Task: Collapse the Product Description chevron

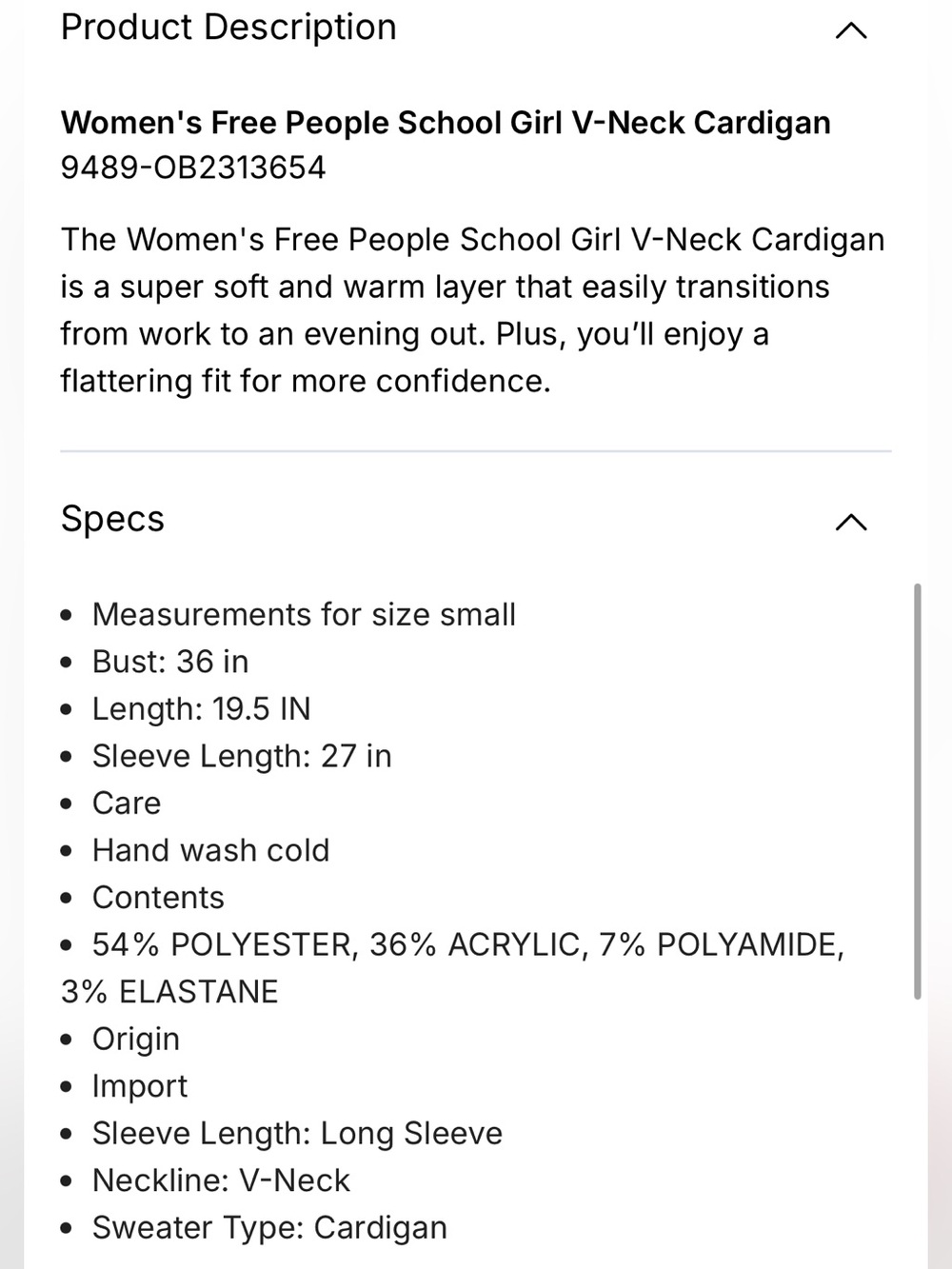Action: [851, 30]
